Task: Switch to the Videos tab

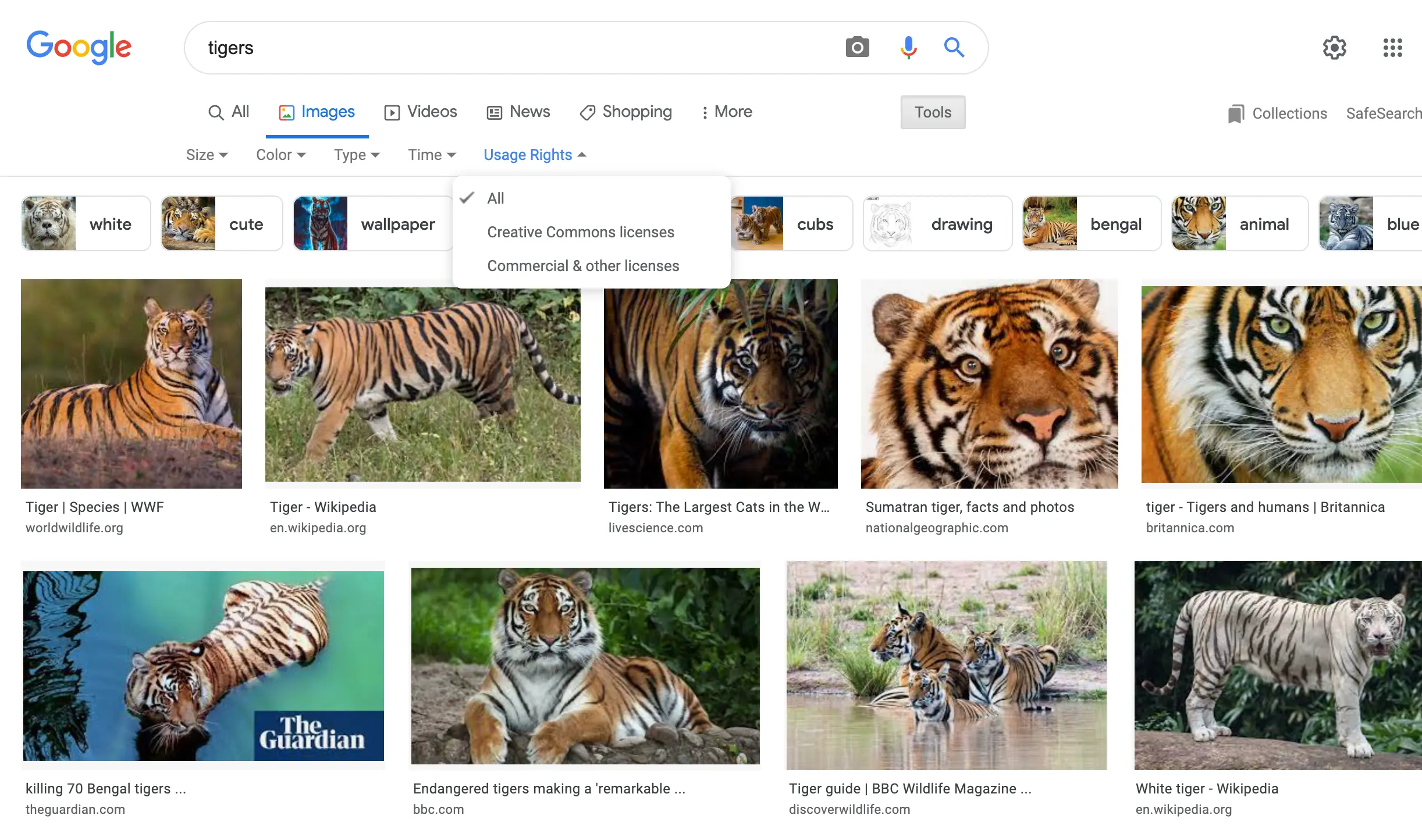Action: point(421,112)
